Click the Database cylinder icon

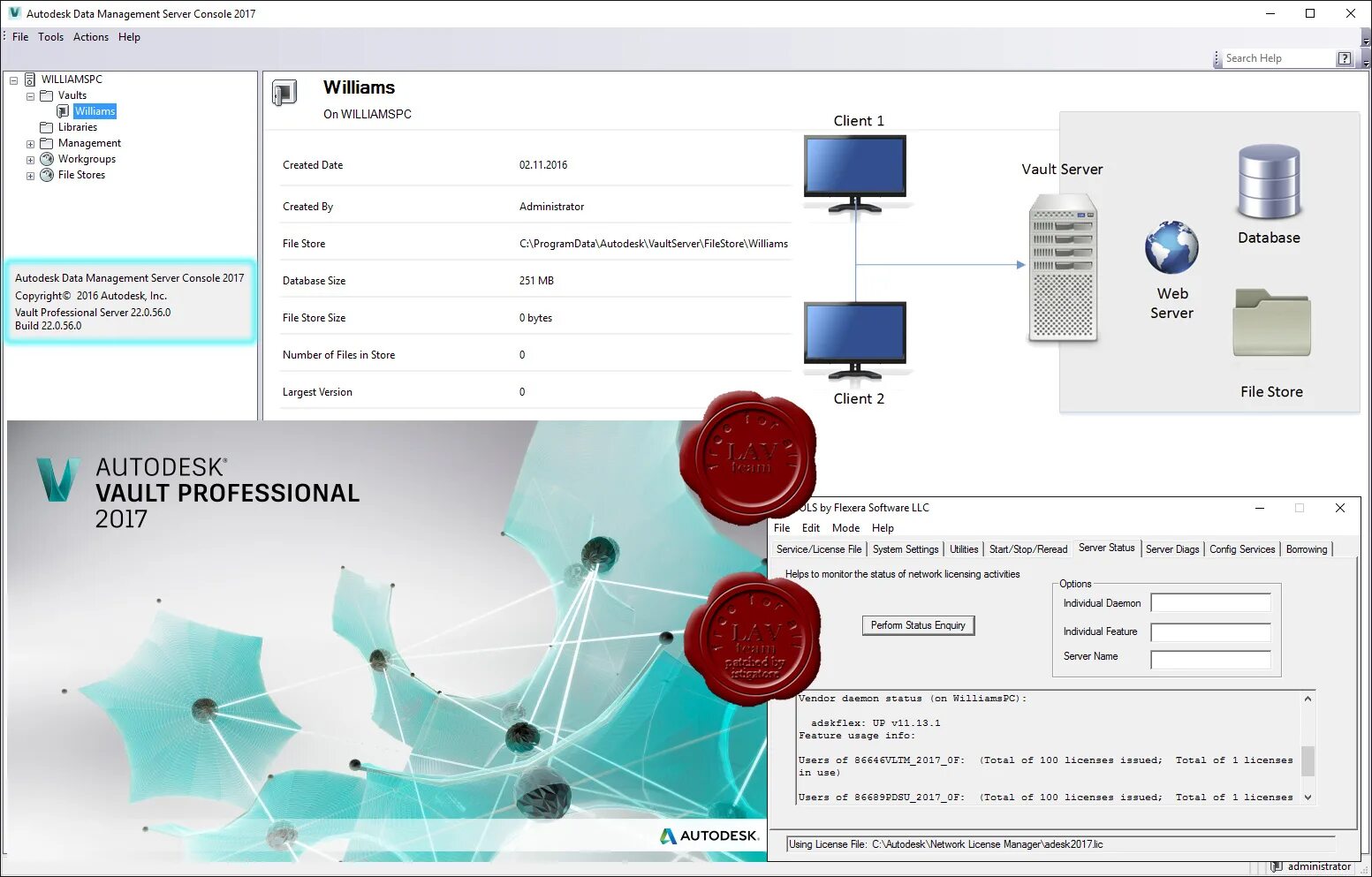1269,183
